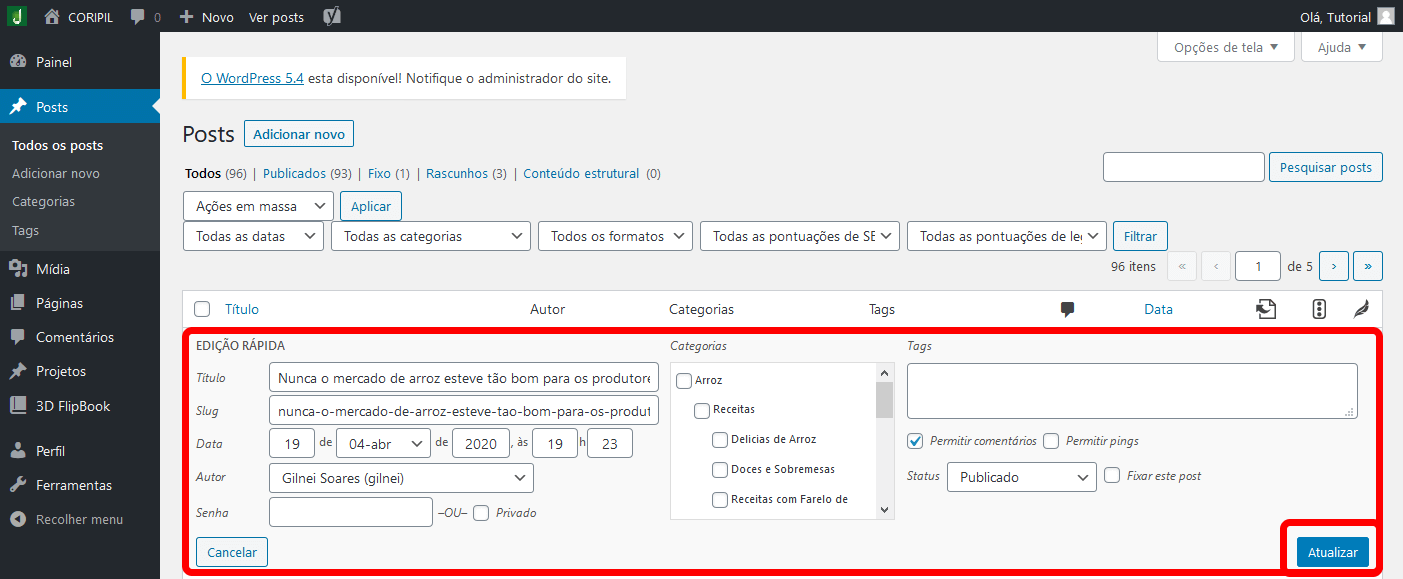Click the Mídia media icon
1403x579 pixels.
coord(18,269)
